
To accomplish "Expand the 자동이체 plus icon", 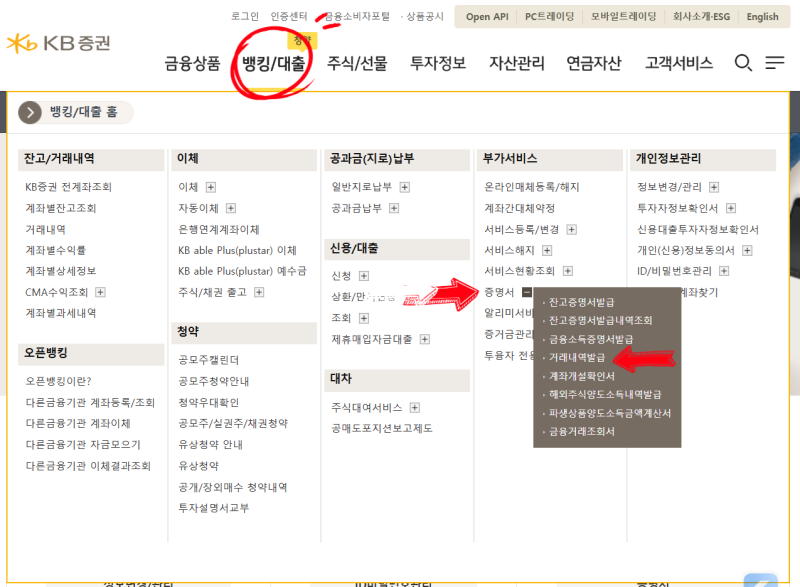I will 231,208.
